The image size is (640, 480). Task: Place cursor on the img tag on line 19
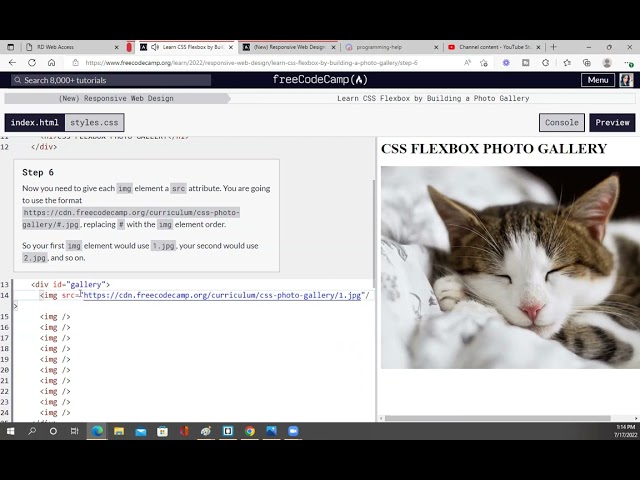tap(55, 360)
